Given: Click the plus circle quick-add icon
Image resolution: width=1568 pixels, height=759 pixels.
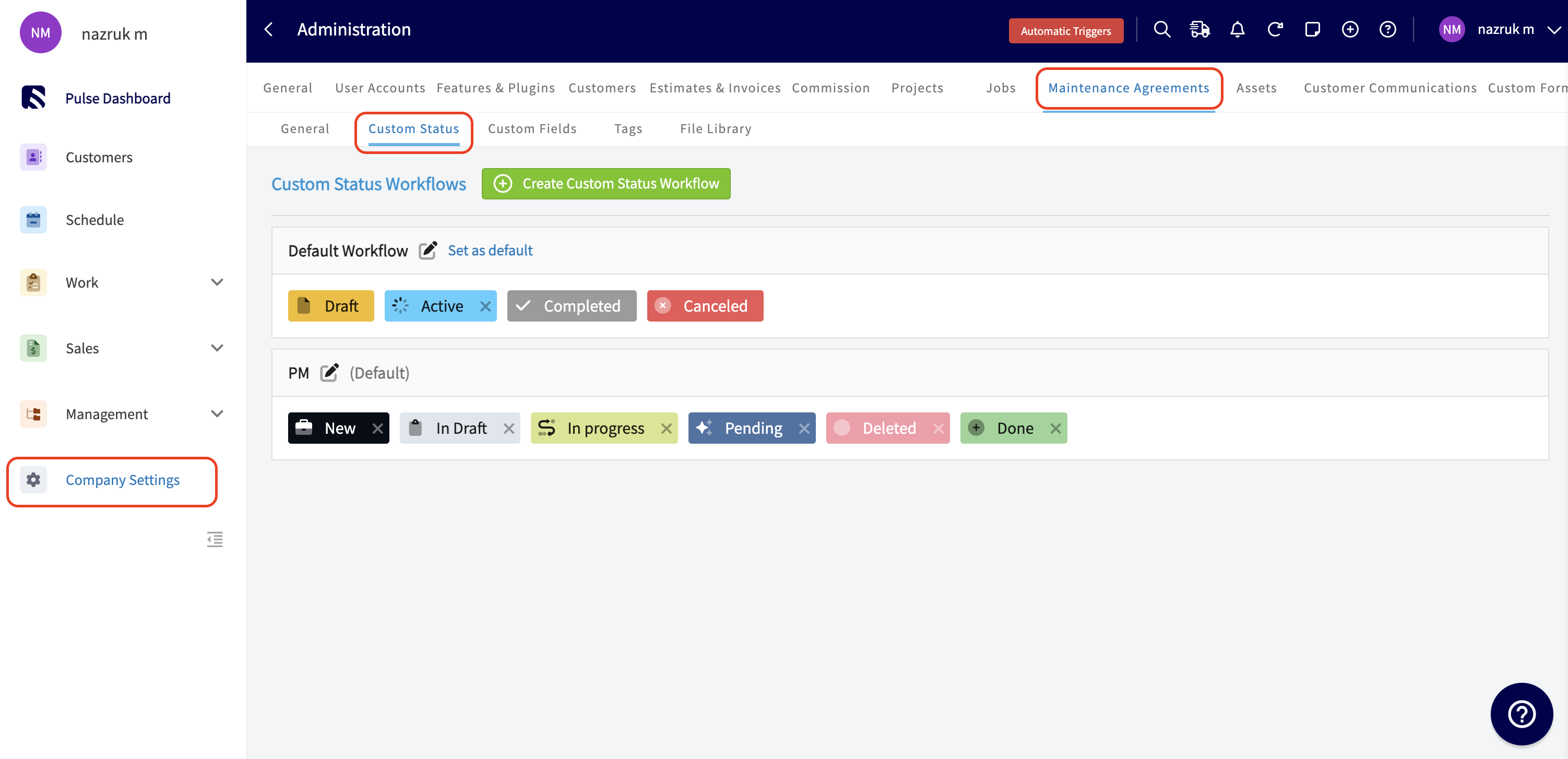Looking at the screenshot, I should [x=1350, y=29].
